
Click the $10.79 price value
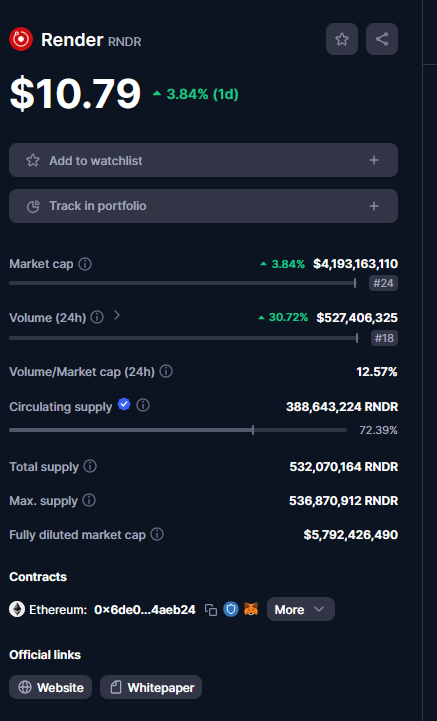pos(75,94)
